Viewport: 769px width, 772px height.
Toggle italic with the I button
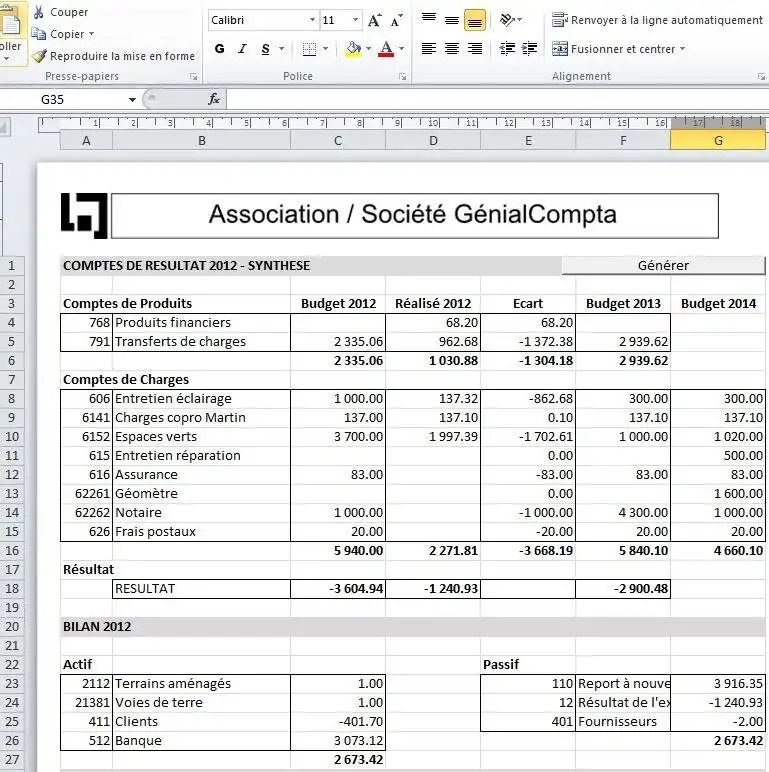point(242,49)
